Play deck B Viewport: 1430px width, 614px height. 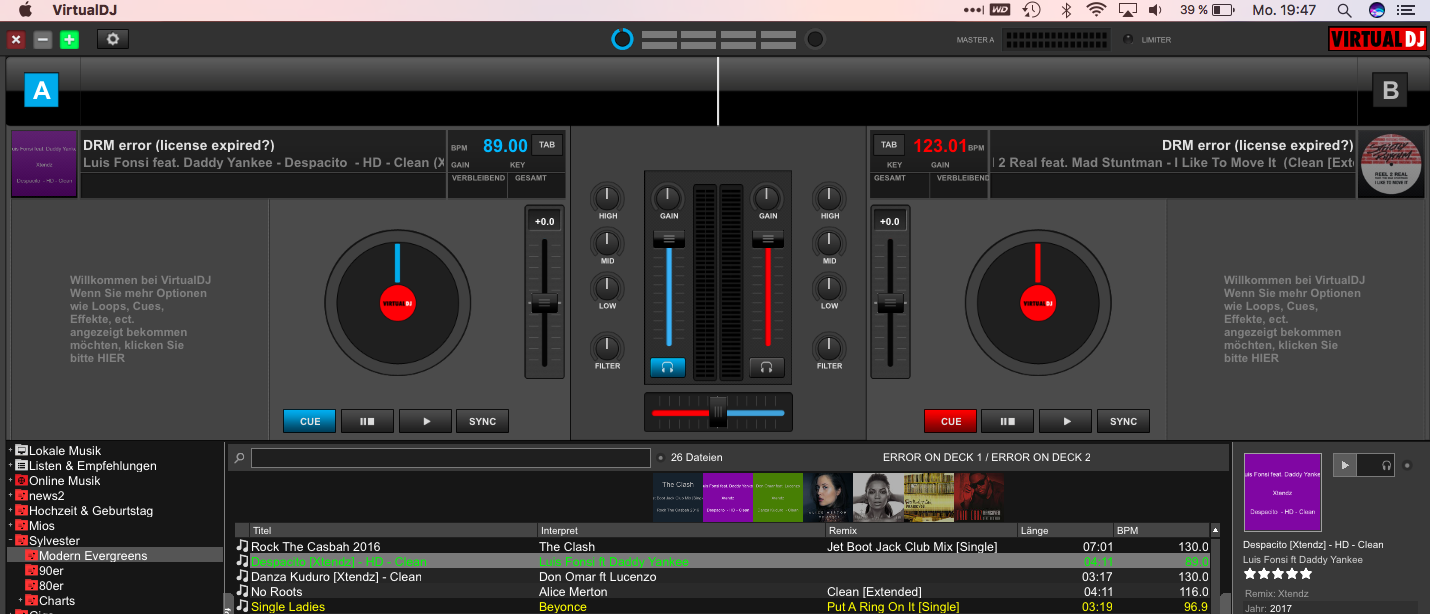[x=1065, y=421]
